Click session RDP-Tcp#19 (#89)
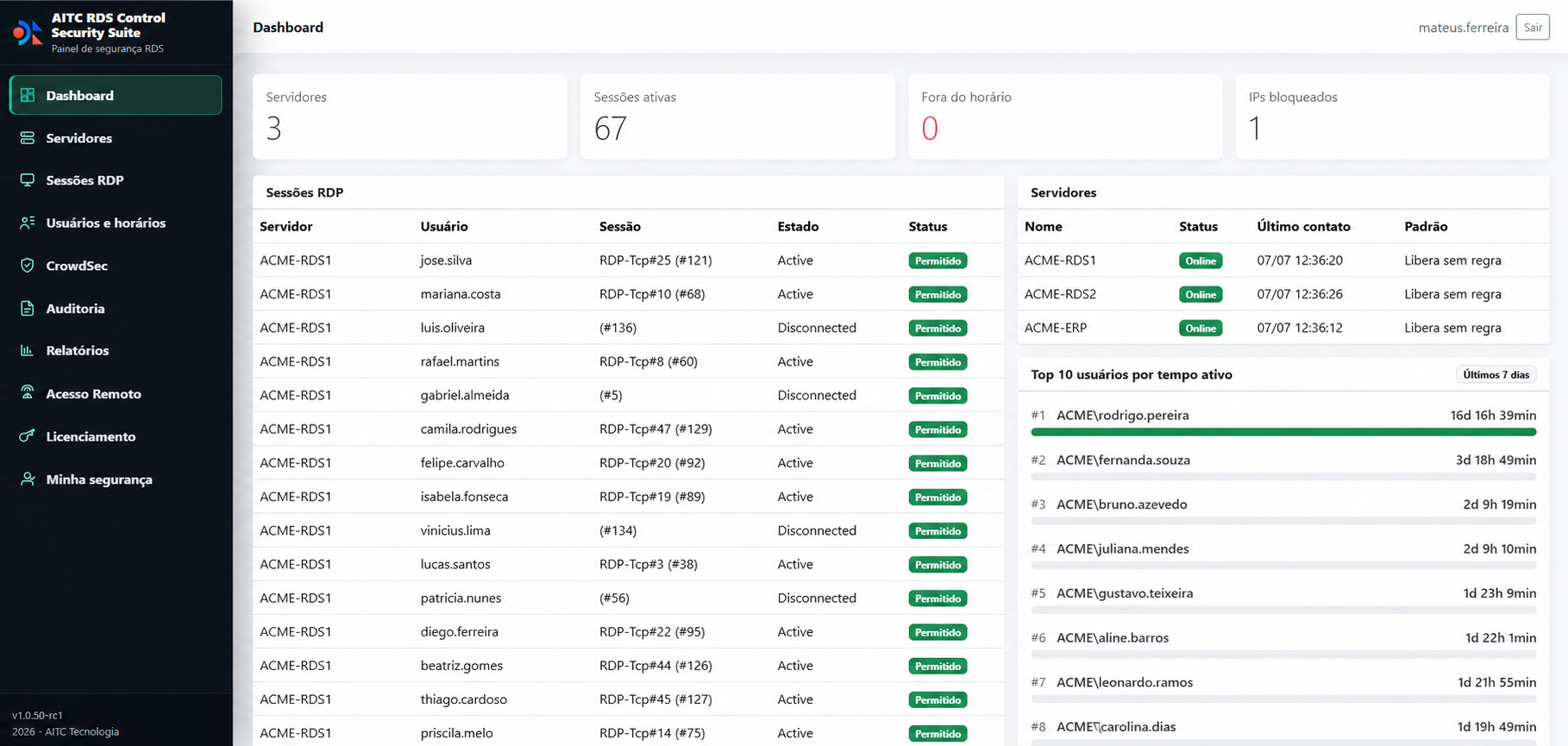Image resolution: width=1568 pixels, height=746 pixels. (652, 497)
